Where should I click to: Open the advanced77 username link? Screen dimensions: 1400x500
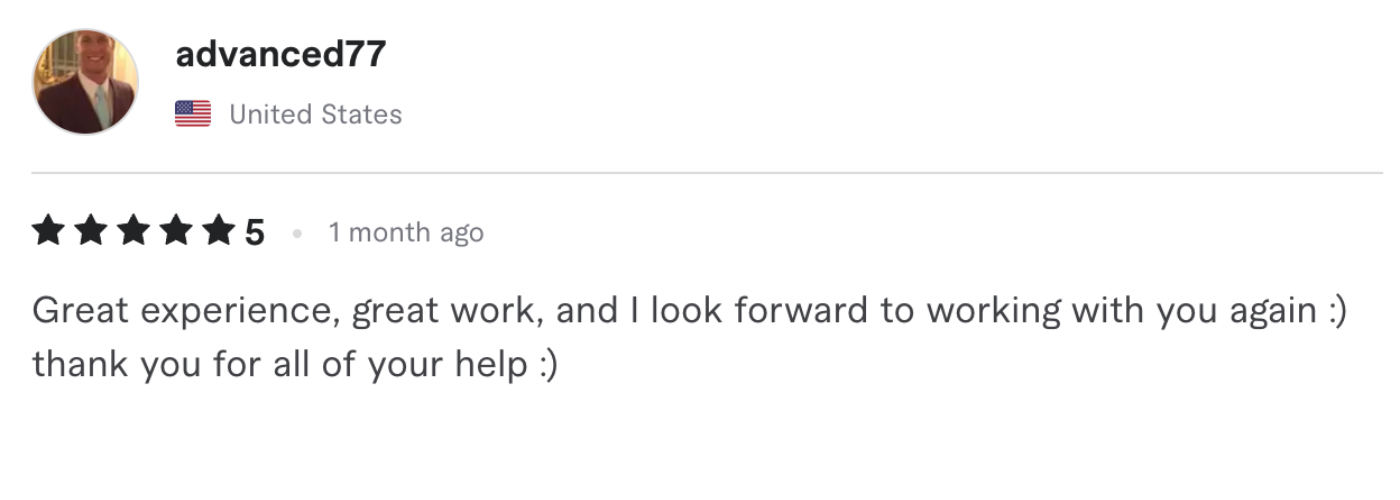(280, 55)
